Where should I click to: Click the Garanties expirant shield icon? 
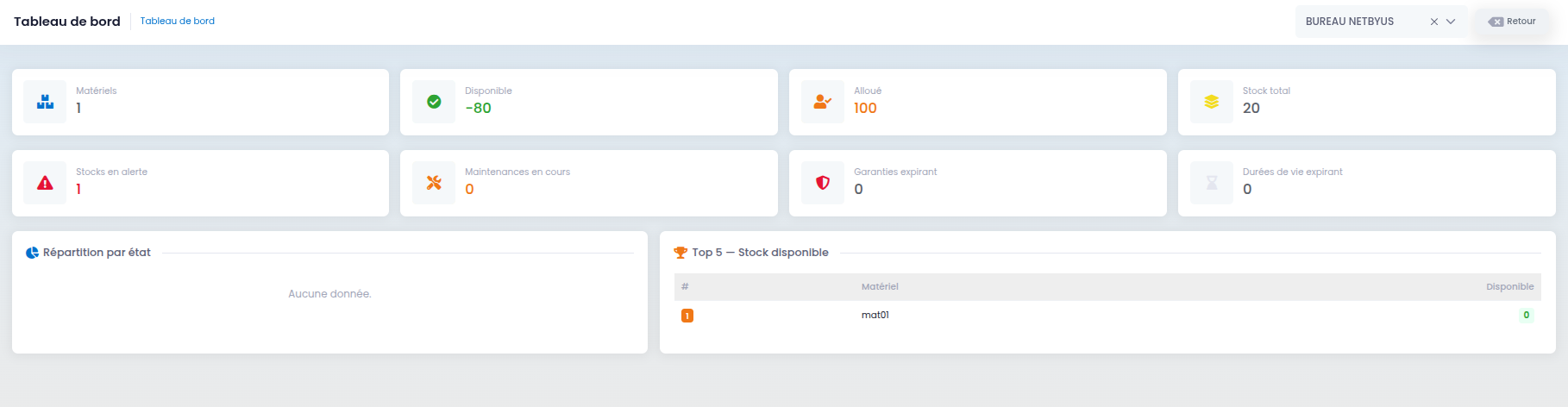(822, 183)
